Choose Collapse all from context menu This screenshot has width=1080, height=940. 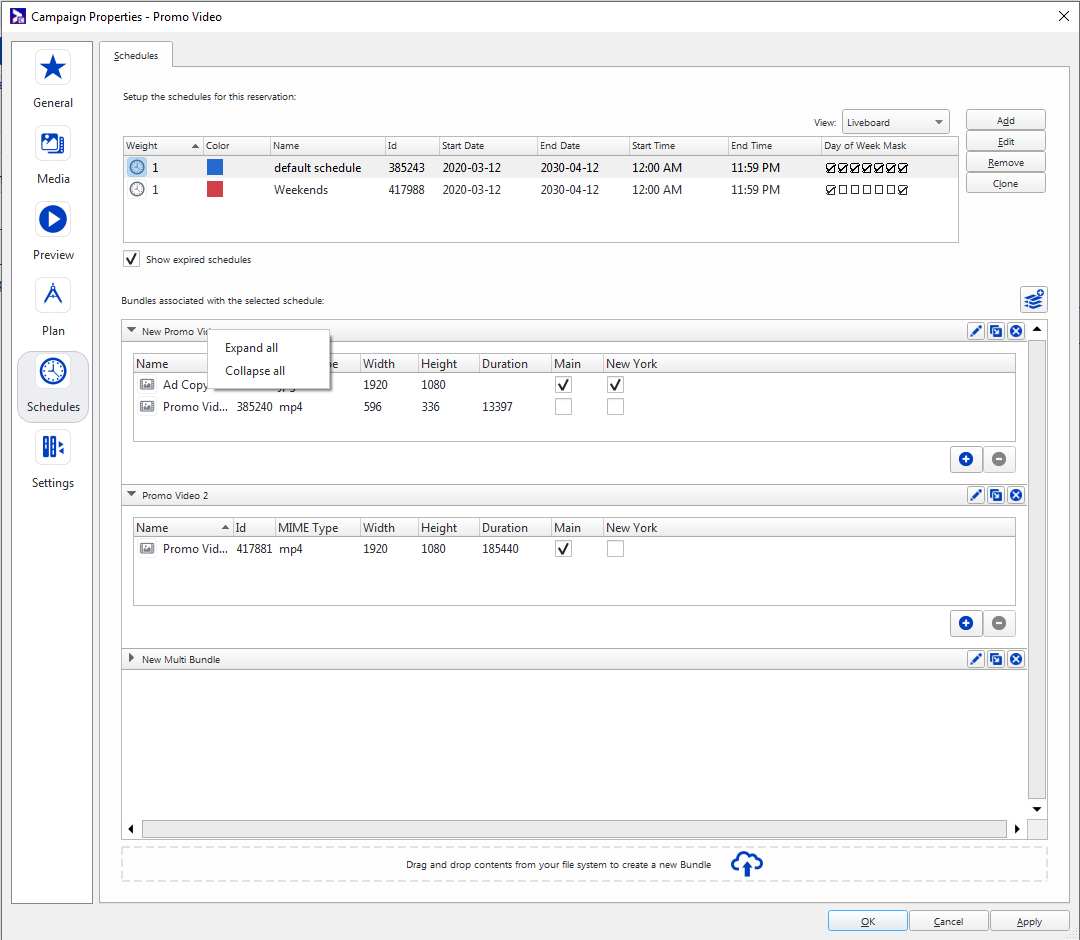[254, 371]
